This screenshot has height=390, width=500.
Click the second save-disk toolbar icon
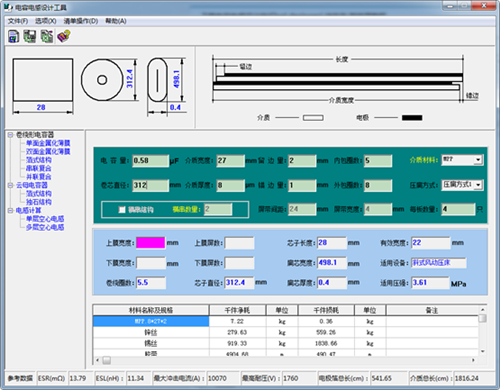(30, 36)
